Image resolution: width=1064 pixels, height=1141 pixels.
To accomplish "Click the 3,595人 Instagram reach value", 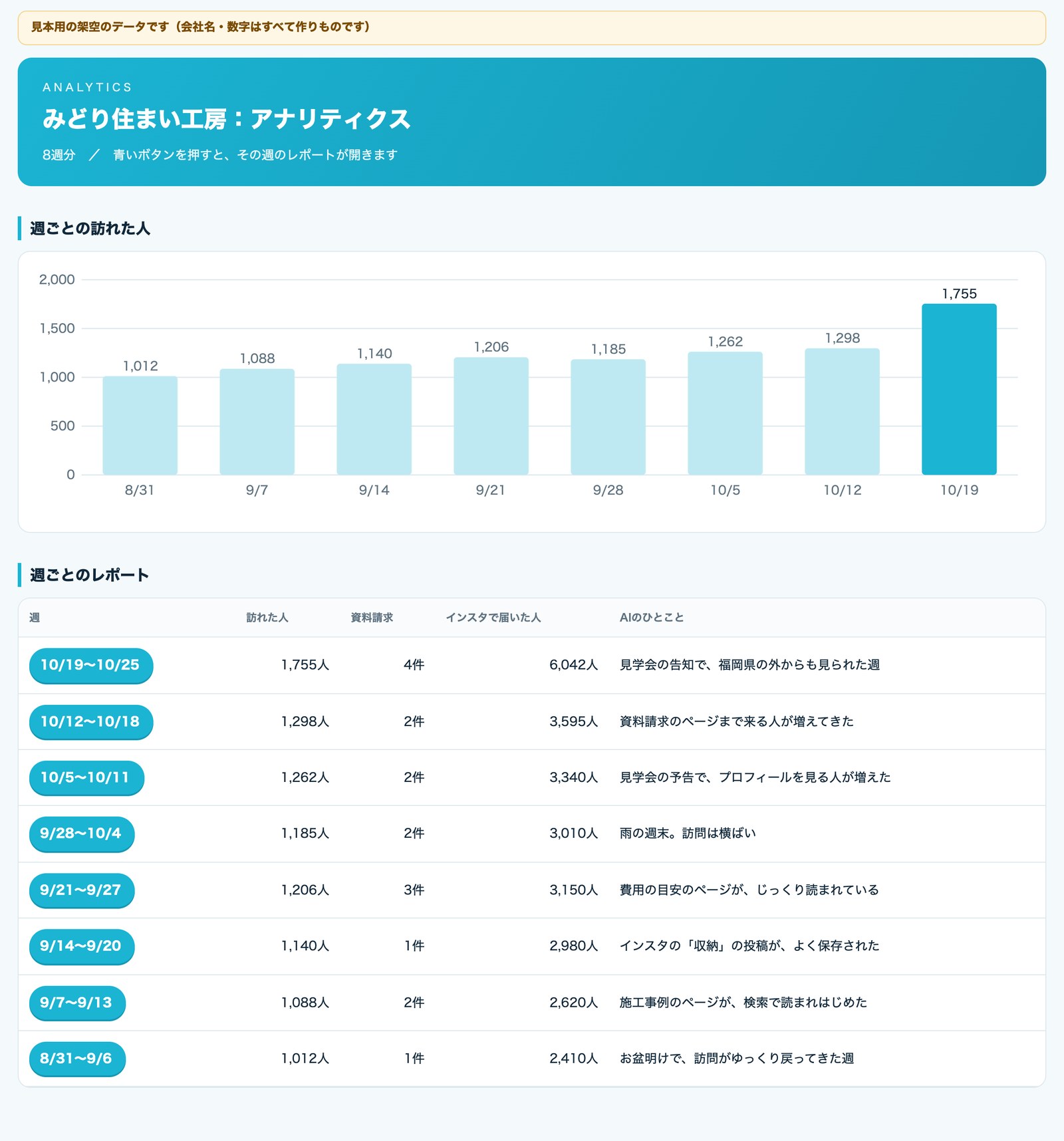I will tap(573, 721).
